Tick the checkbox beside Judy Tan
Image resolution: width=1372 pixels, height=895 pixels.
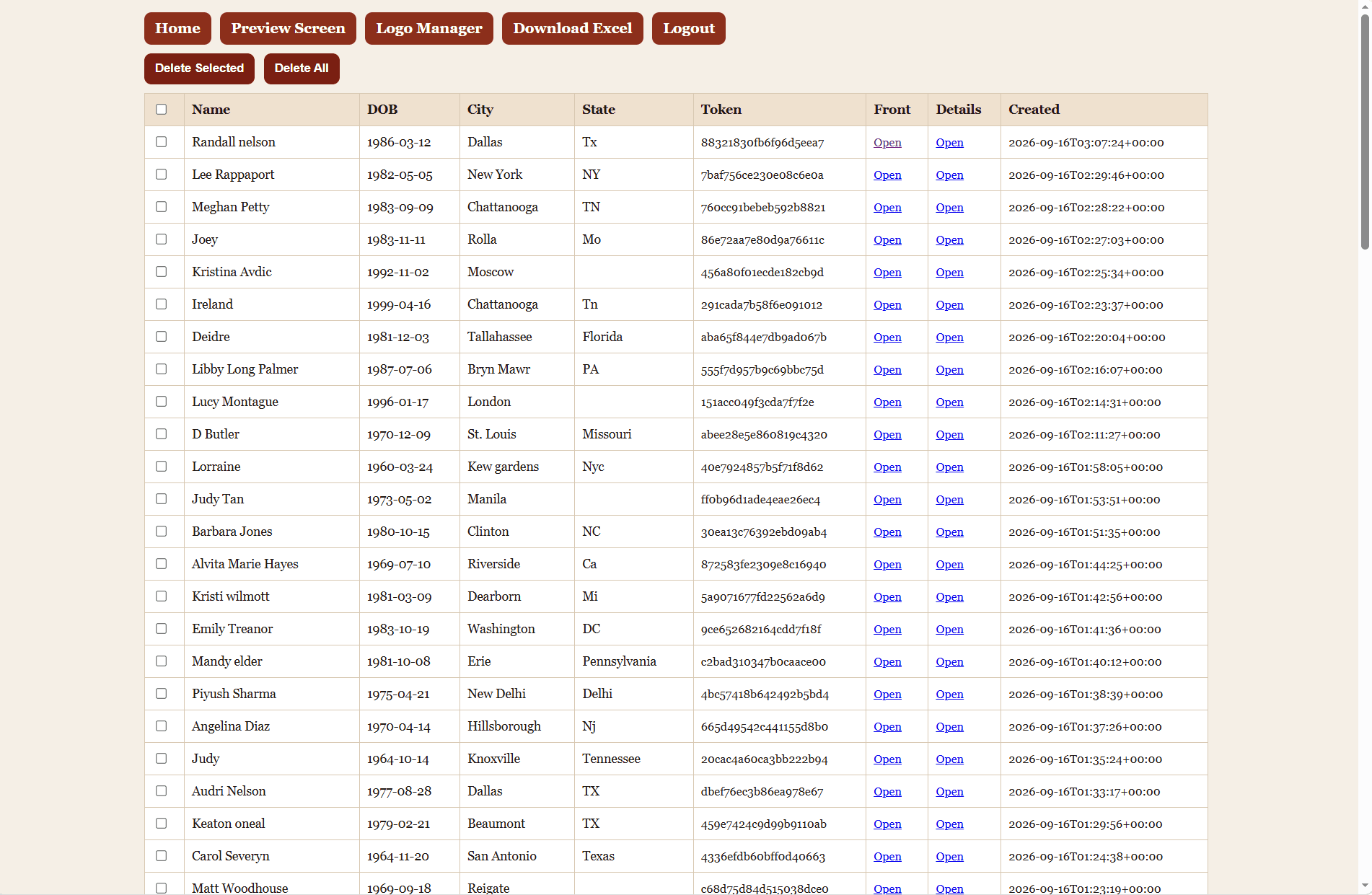(x=162, y=499)
